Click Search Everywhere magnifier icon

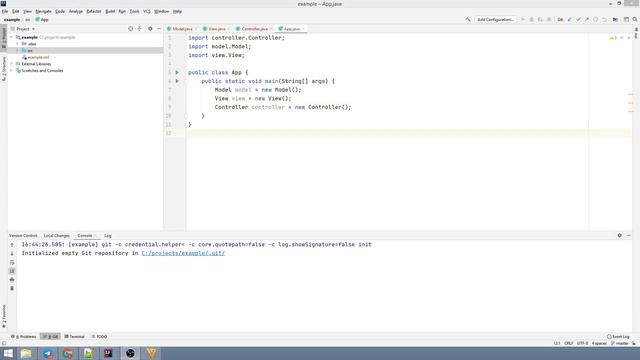(x=635, y=20)
